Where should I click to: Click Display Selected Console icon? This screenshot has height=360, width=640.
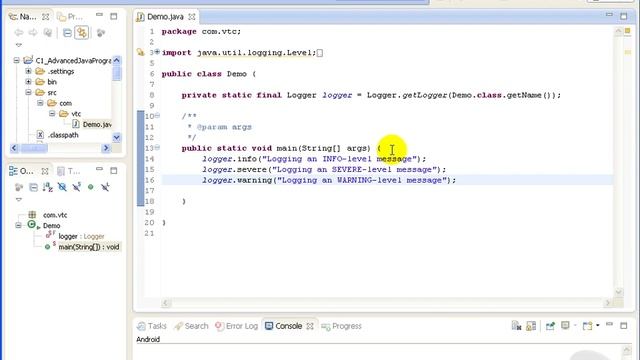(565, 326)
